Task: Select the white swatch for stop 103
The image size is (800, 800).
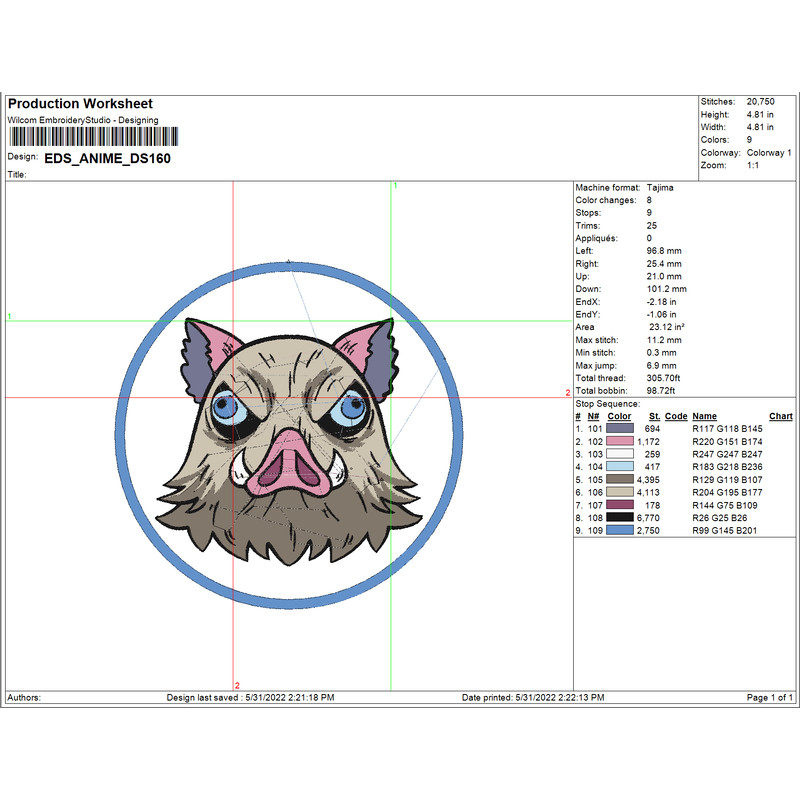Action: click(620, 454)
